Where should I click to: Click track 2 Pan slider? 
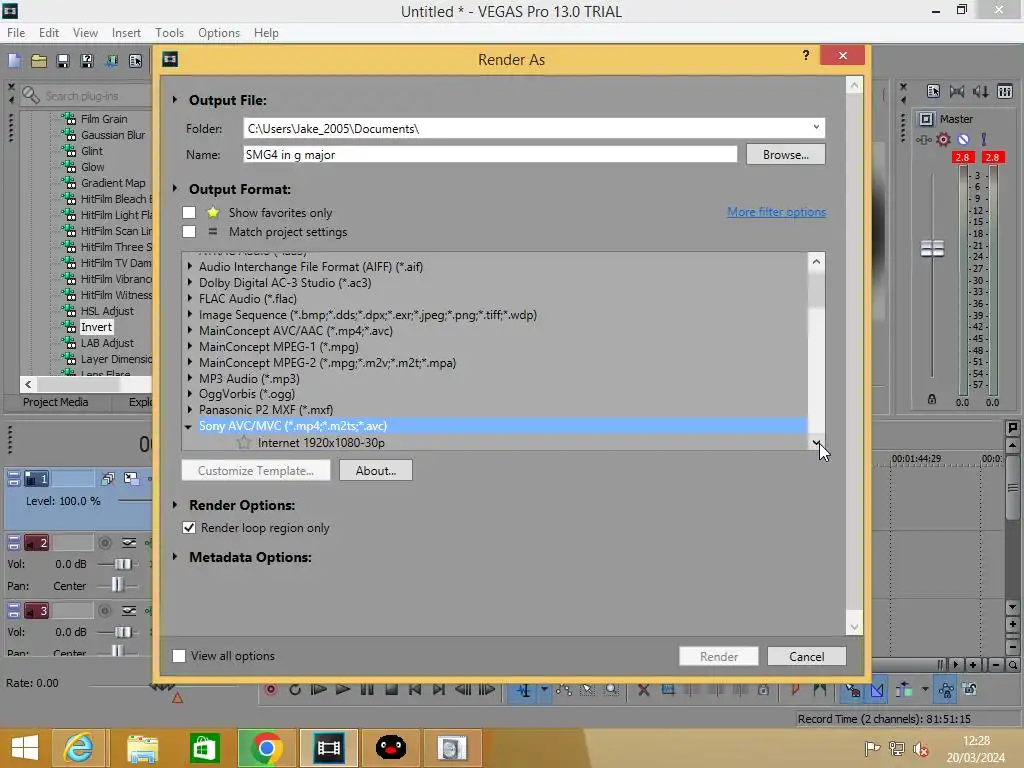pos(118,585)
